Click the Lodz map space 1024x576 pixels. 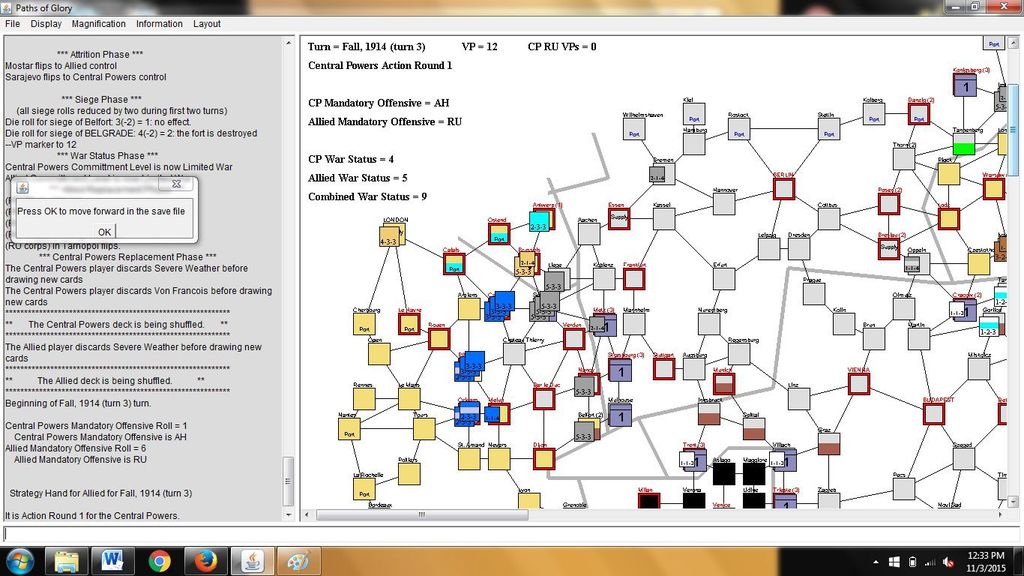coord(949,219)
